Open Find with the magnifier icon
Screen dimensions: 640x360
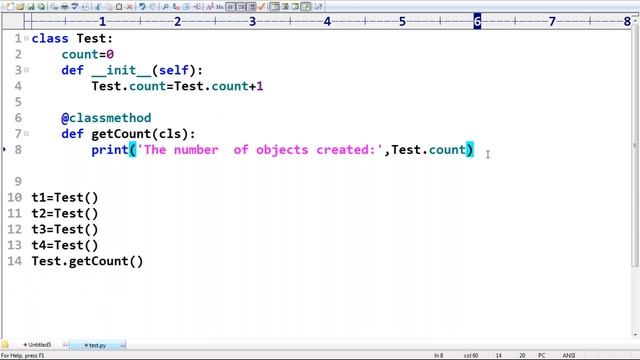165,7
